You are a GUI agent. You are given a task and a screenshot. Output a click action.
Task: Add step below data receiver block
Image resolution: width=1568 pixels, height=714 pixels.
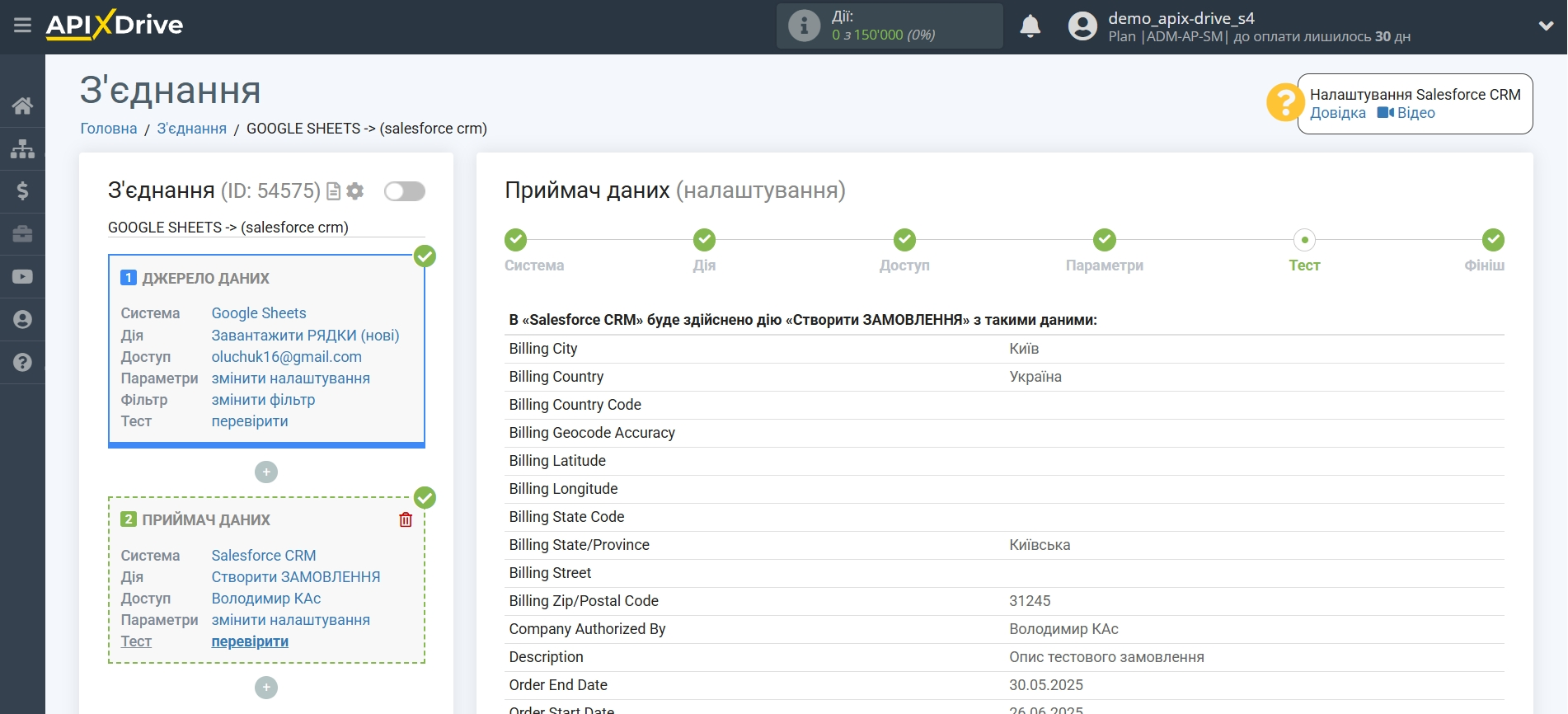pos(266,687)
